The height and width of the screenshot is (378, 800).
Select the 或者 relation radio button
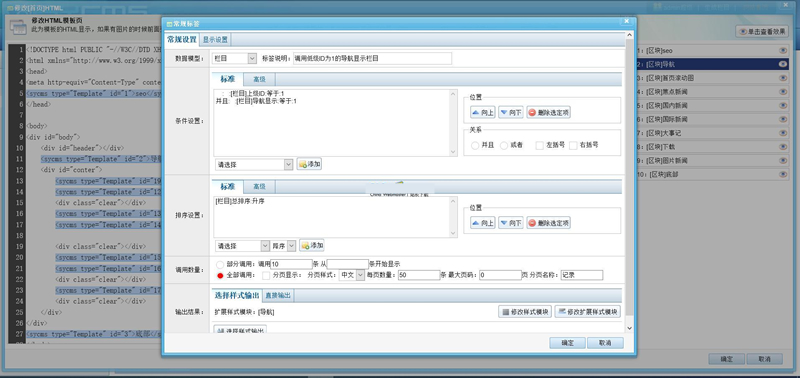(504, 145)
